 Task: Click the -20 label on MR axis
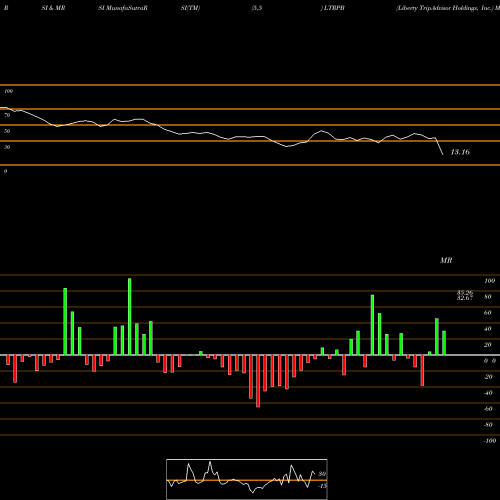[488, 377]
